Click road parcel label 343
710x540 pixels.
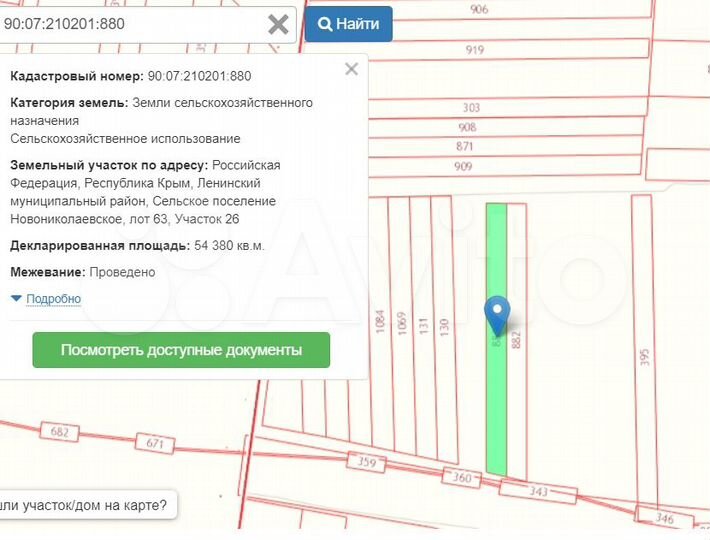[538, 491]
